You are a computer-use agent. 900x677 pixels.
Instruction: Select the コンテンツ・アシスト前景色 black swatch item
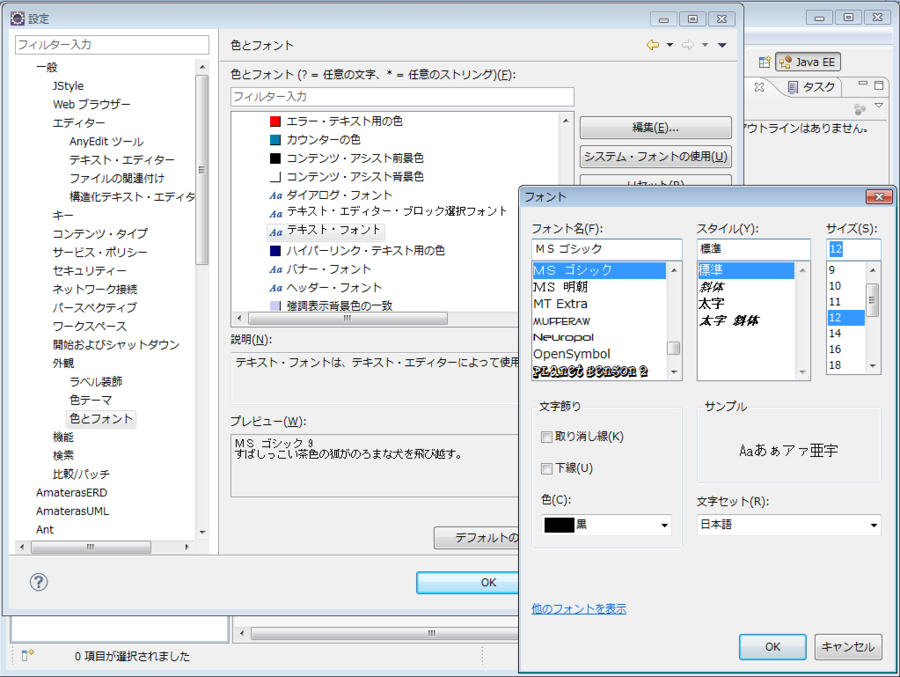pos(347,158)
